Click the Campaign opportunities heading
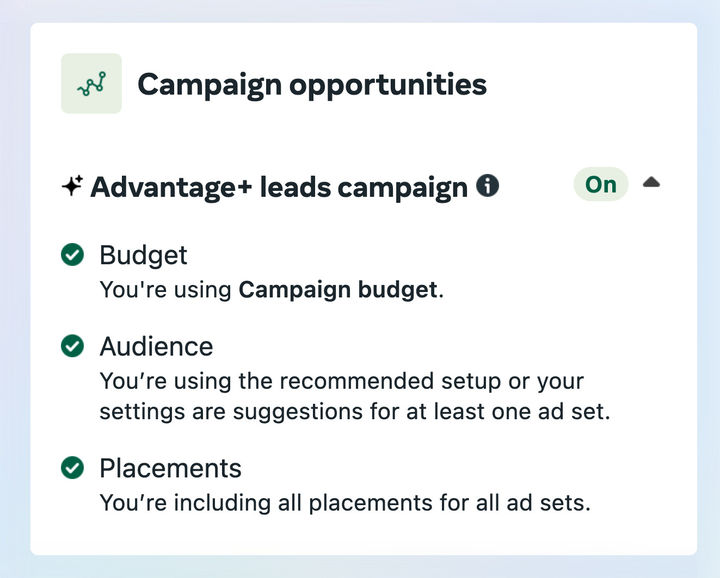The height and width of the screenshot is (578, 720). click(312, 84)
